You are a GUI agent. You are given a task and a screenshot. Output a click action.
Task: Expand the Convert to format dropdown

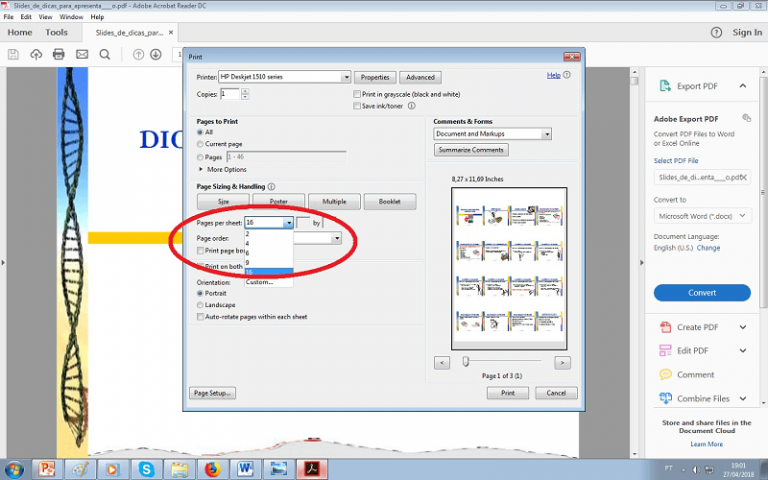741,216
